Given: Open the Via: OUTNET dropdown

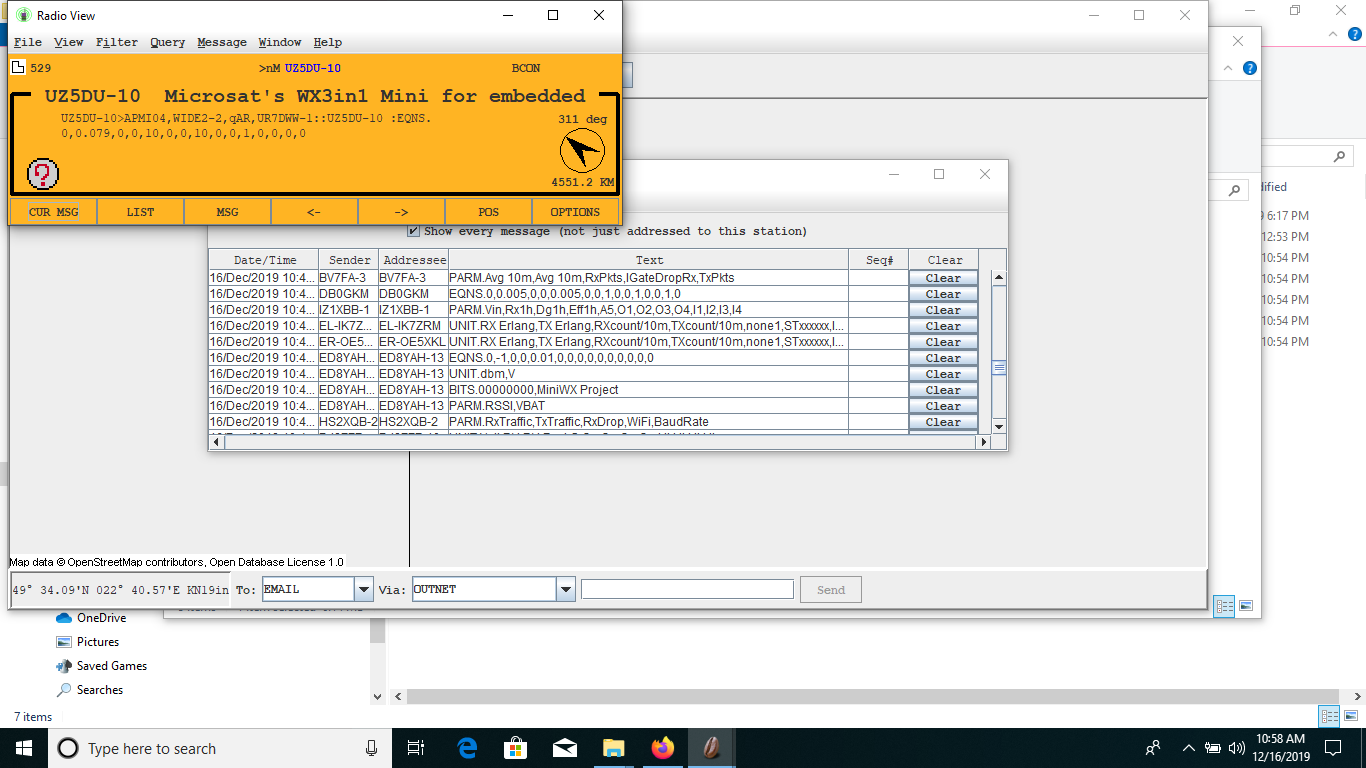Looking at the screenshot, I should pos(566,590).
